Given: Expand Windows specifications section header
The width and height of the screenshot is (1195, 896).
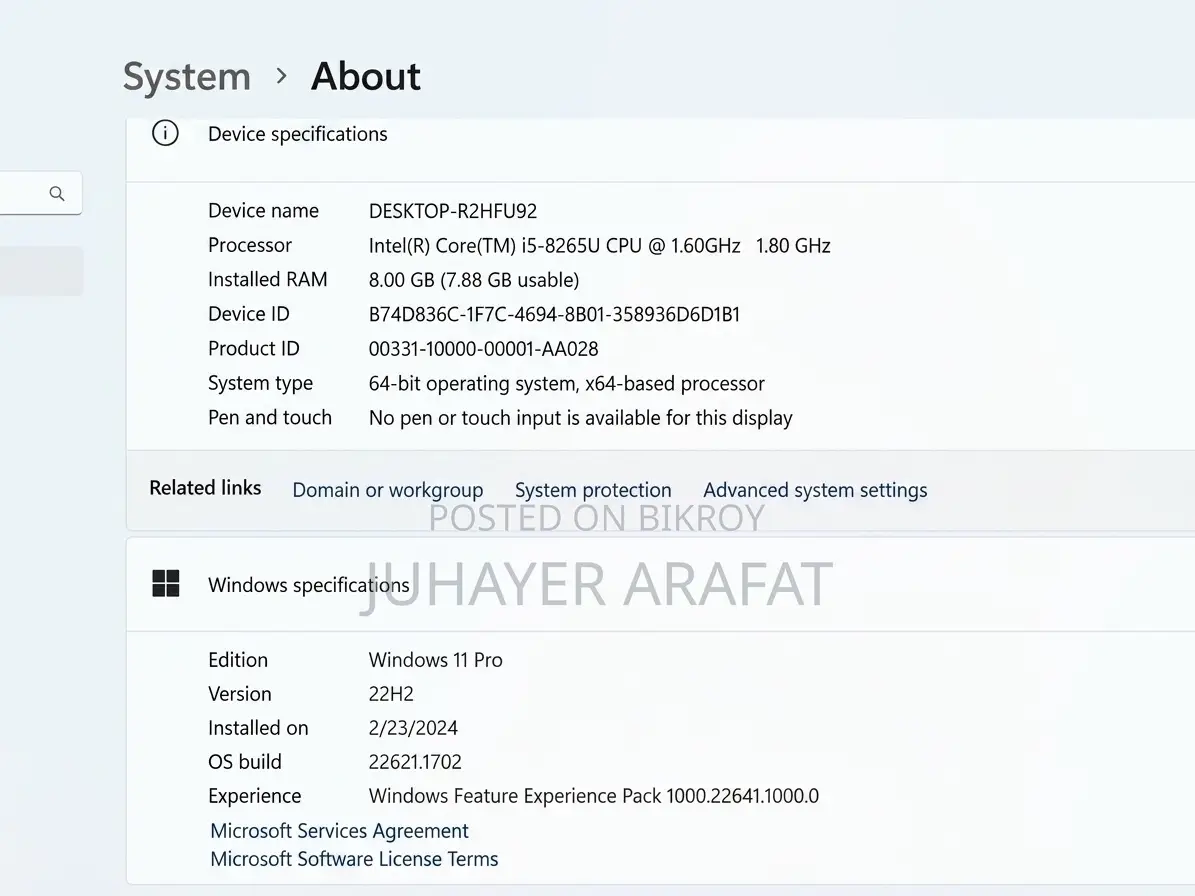Looking at the screenshot, I should tap(660, 584).
